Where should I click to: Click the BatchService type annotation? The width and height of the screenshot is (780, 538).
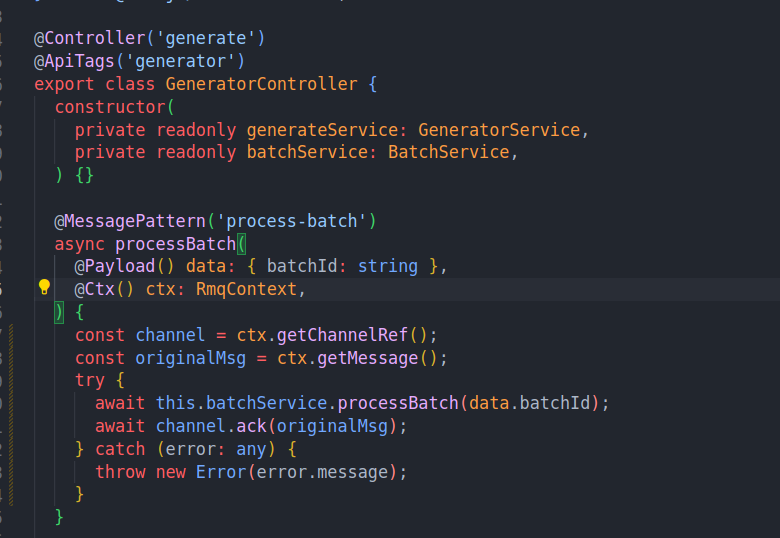pyautogui.click(x=449, y=153)
